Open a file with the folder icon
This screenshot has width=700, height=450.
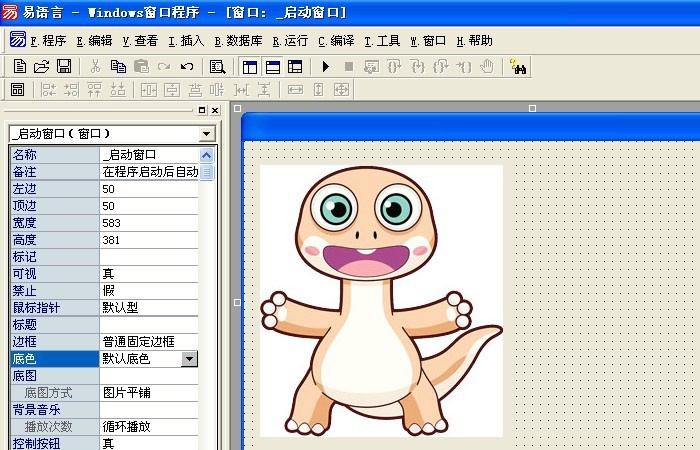pyautogui.click(x=41, y=67)
